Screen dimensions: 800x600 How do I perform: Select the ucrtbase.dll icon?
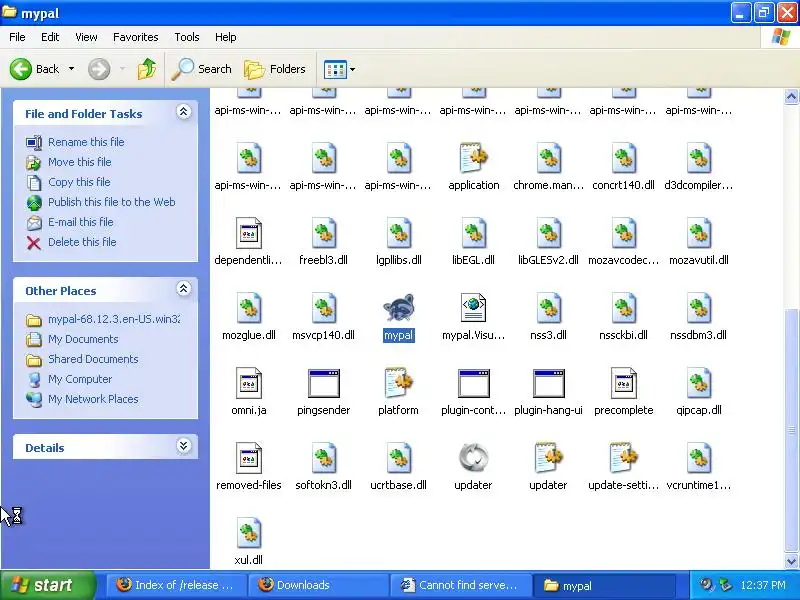pyautogui.click(x=398, y=458)
